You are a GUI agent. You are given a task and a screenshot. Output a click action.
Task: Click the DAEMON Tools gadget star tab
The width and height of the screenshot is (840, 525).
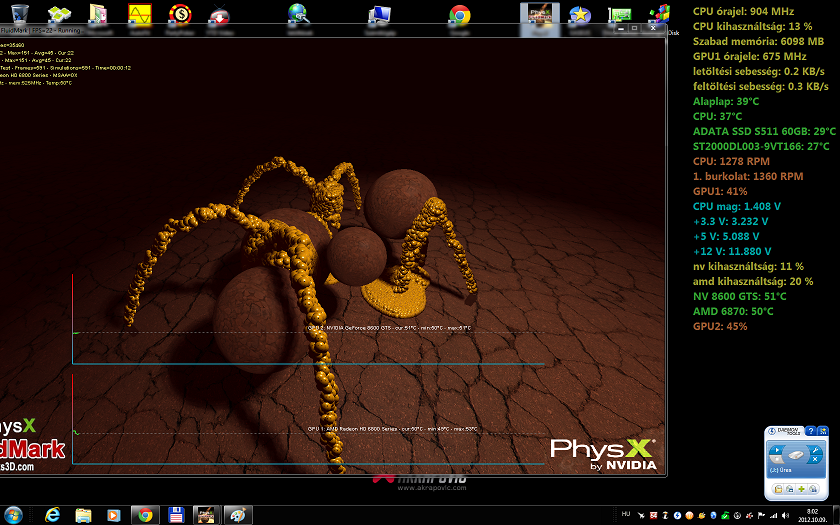point(823,431)
